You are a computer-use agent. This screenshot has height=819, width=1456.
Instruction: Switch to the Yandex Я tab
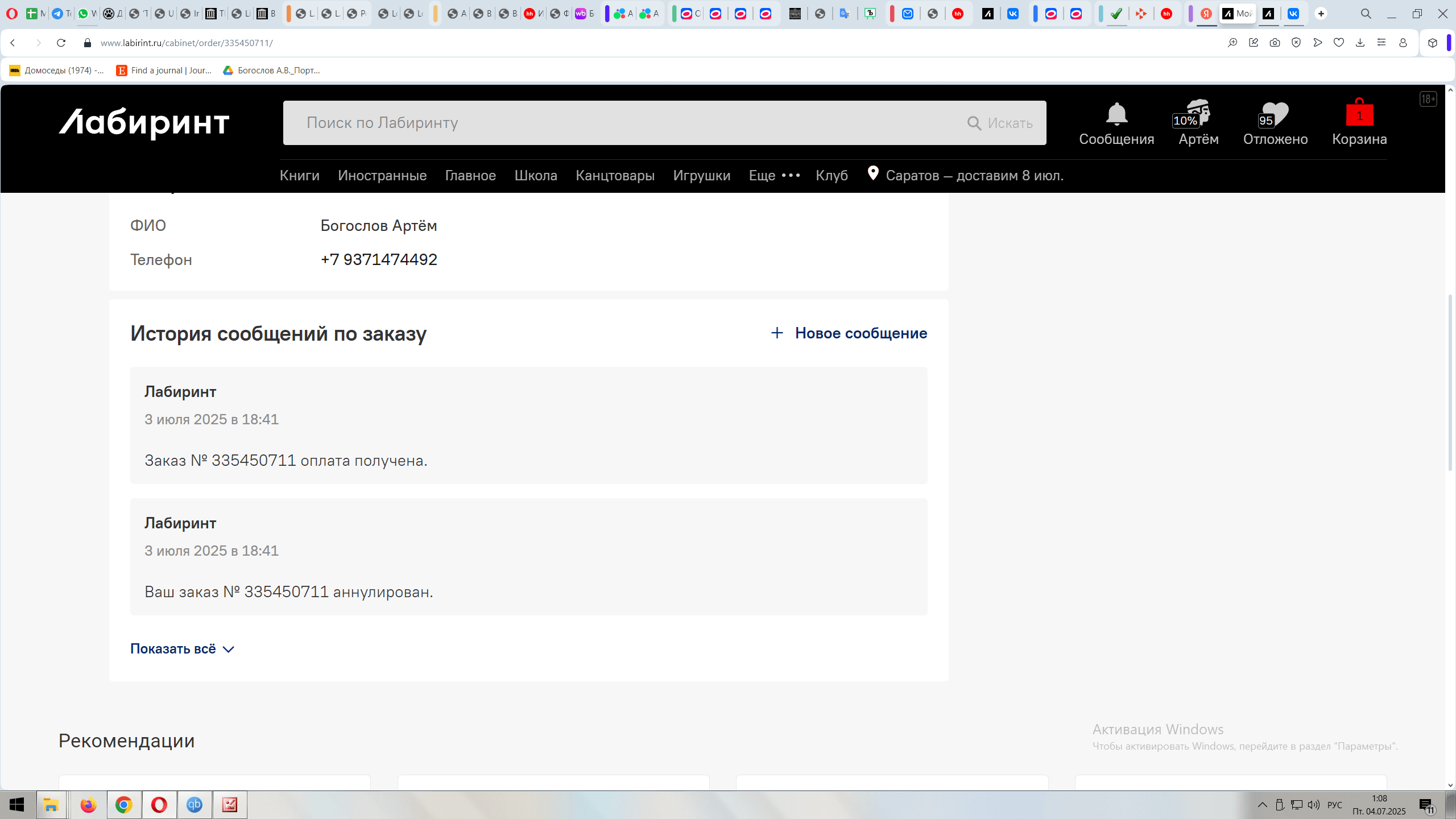(x=1206, y=14)
